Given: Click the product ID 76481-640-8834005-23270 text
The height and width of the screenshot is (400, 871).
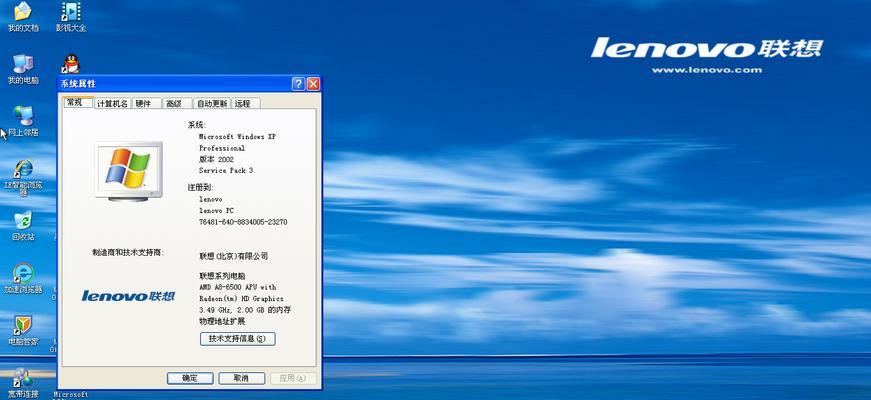Looking at the screenshot, I should [243, 222].
